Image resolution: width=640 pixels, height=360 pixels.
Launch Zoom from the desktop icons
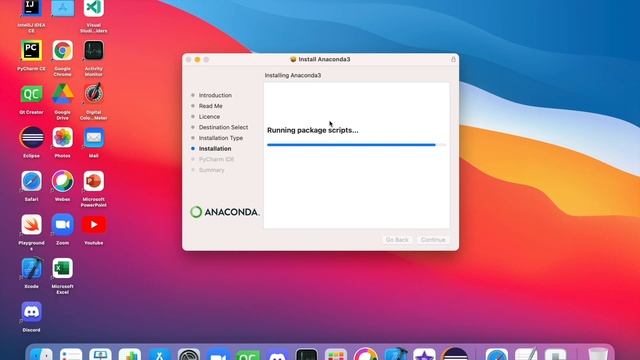[62, 225]
